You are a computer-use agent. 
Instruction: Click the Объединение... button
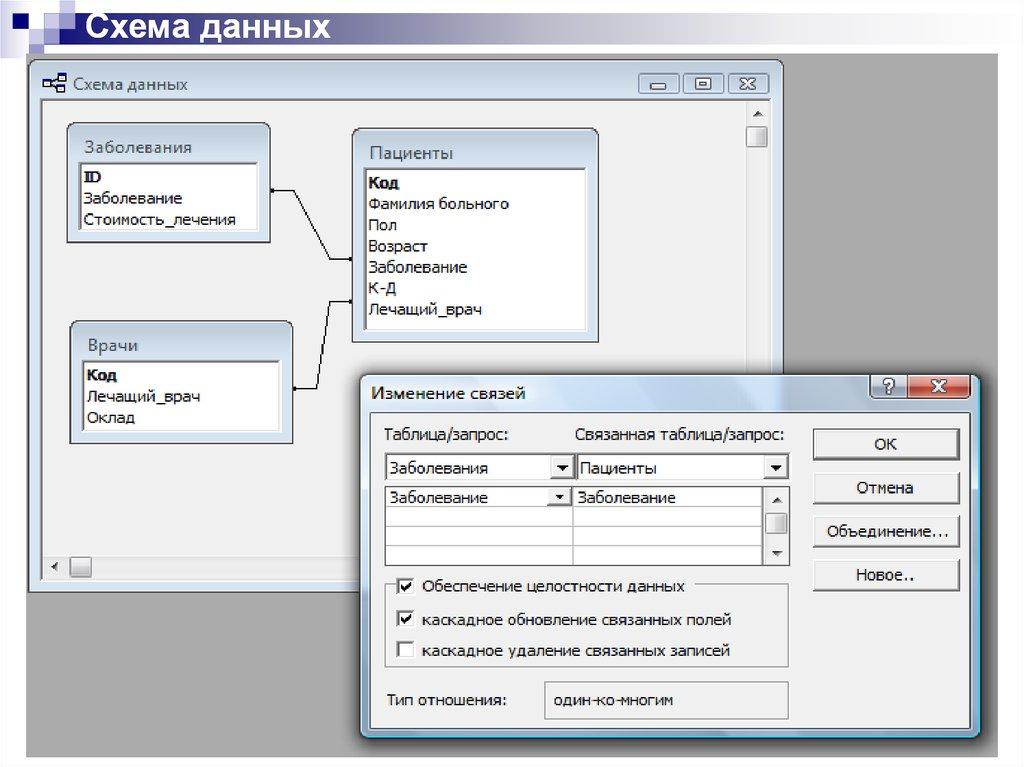[x=886, y=532]
